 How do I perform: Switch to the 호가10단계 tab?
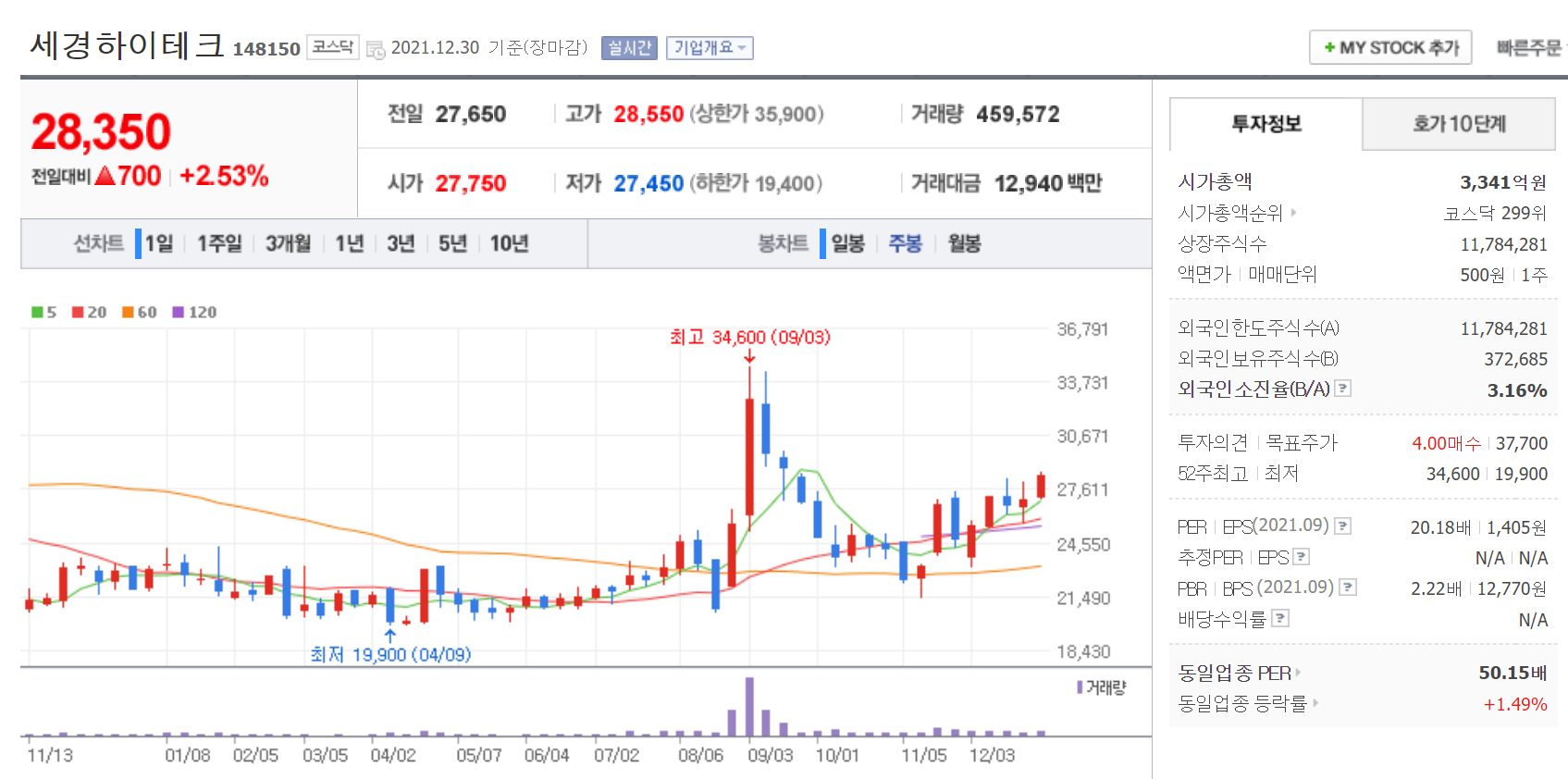click(x=1459, y=124)
